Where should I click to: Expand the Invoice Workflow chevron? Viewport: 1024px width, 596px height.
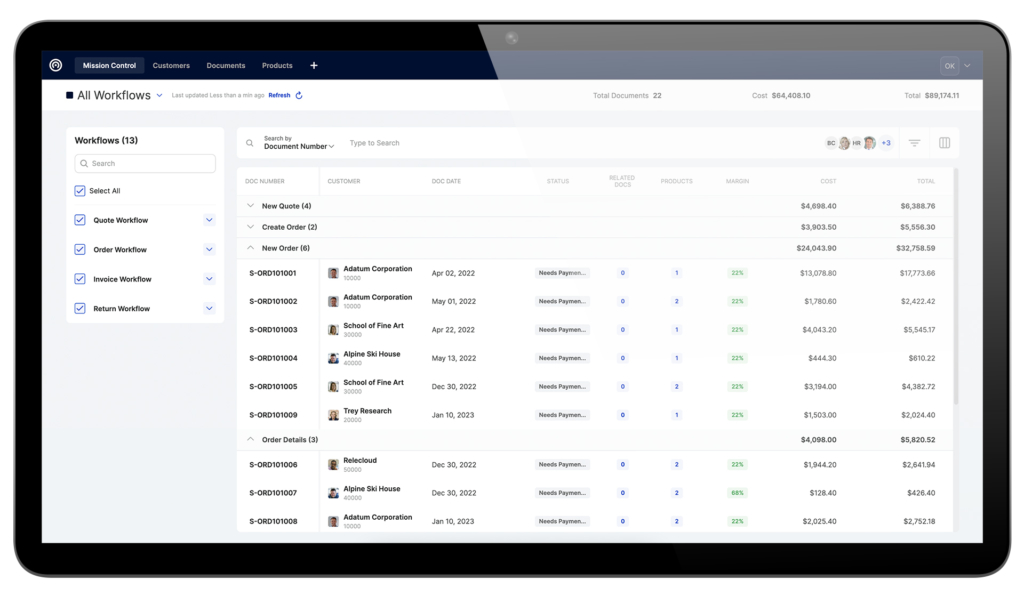coord(209,279)
